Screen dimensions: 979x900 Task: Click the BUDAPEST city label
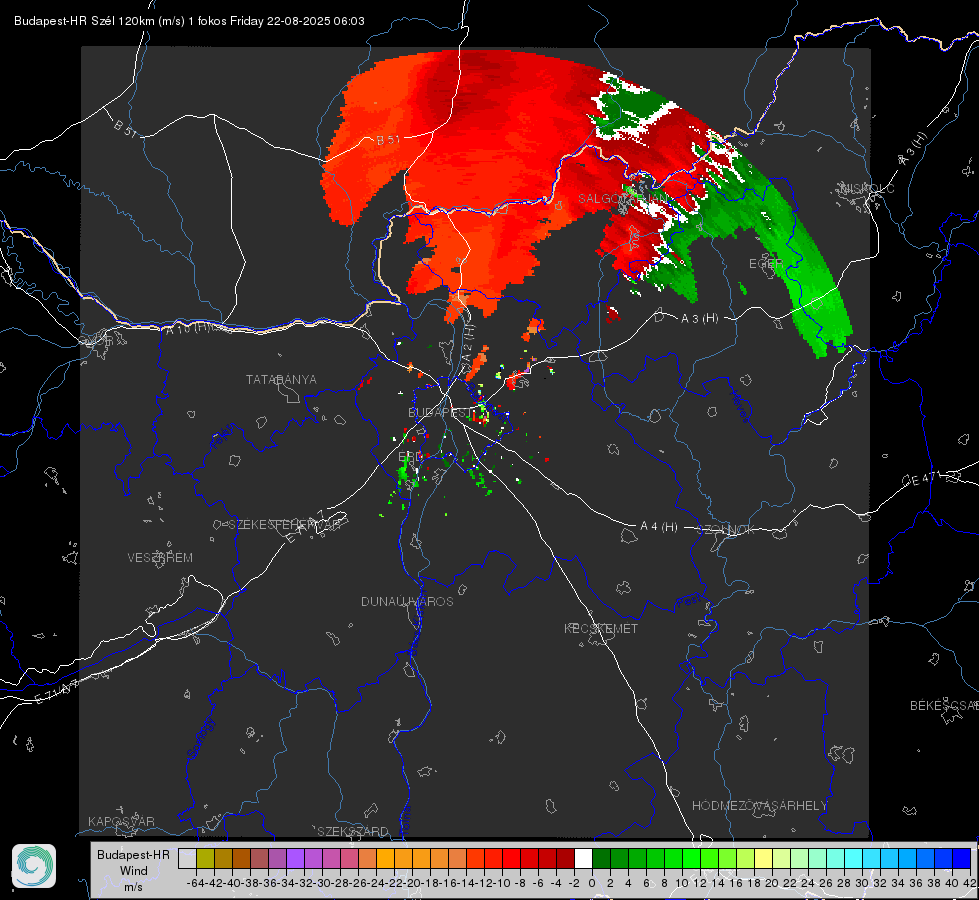coord(439,413)
